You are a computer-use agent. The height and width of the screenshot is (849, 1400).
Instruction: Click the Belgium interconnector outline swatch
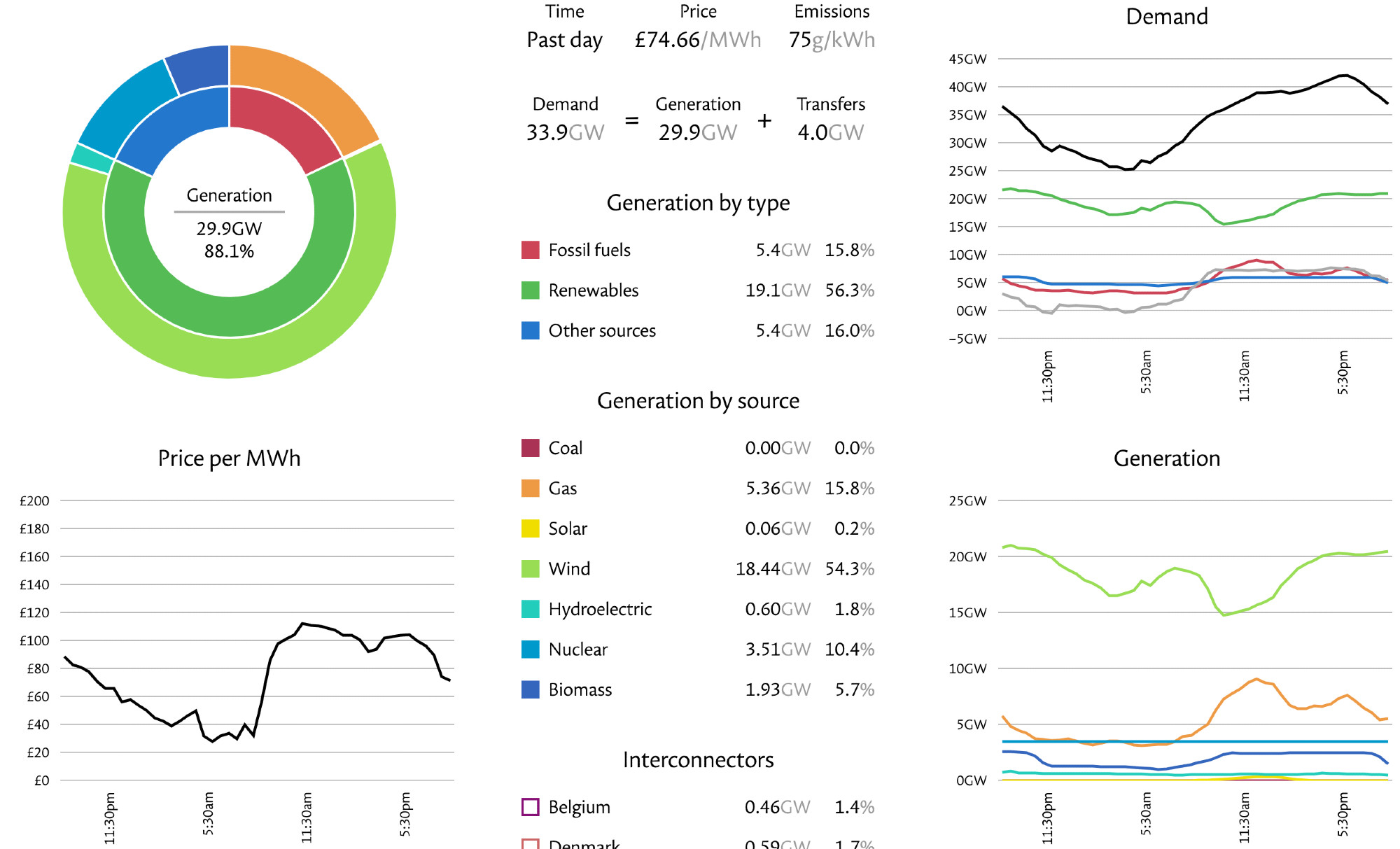coord(531,807)
